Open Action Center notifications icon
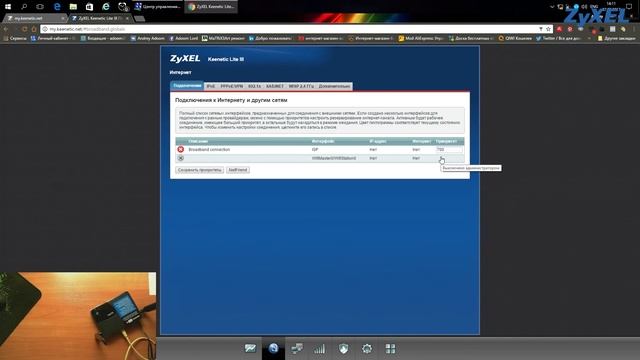The height and width of the screenshot is (360, 640). (x=629, y=7)
